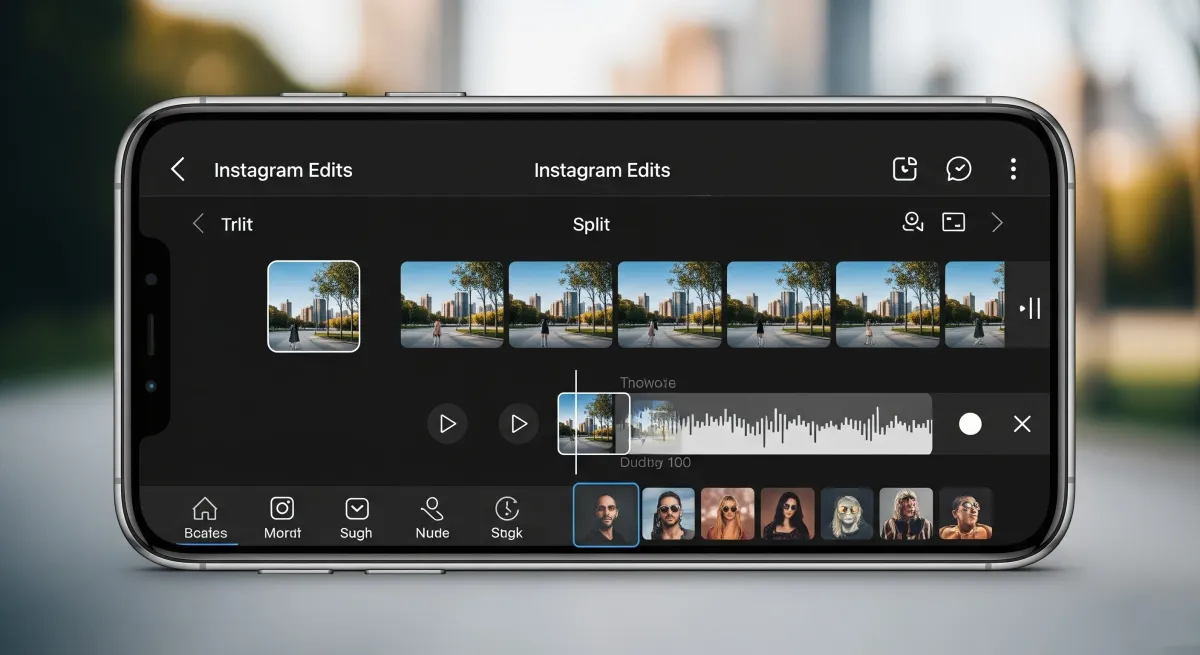Open the Stgk clock tab
This screenshot has height=655, width=1200.
[x=507, y=518]
